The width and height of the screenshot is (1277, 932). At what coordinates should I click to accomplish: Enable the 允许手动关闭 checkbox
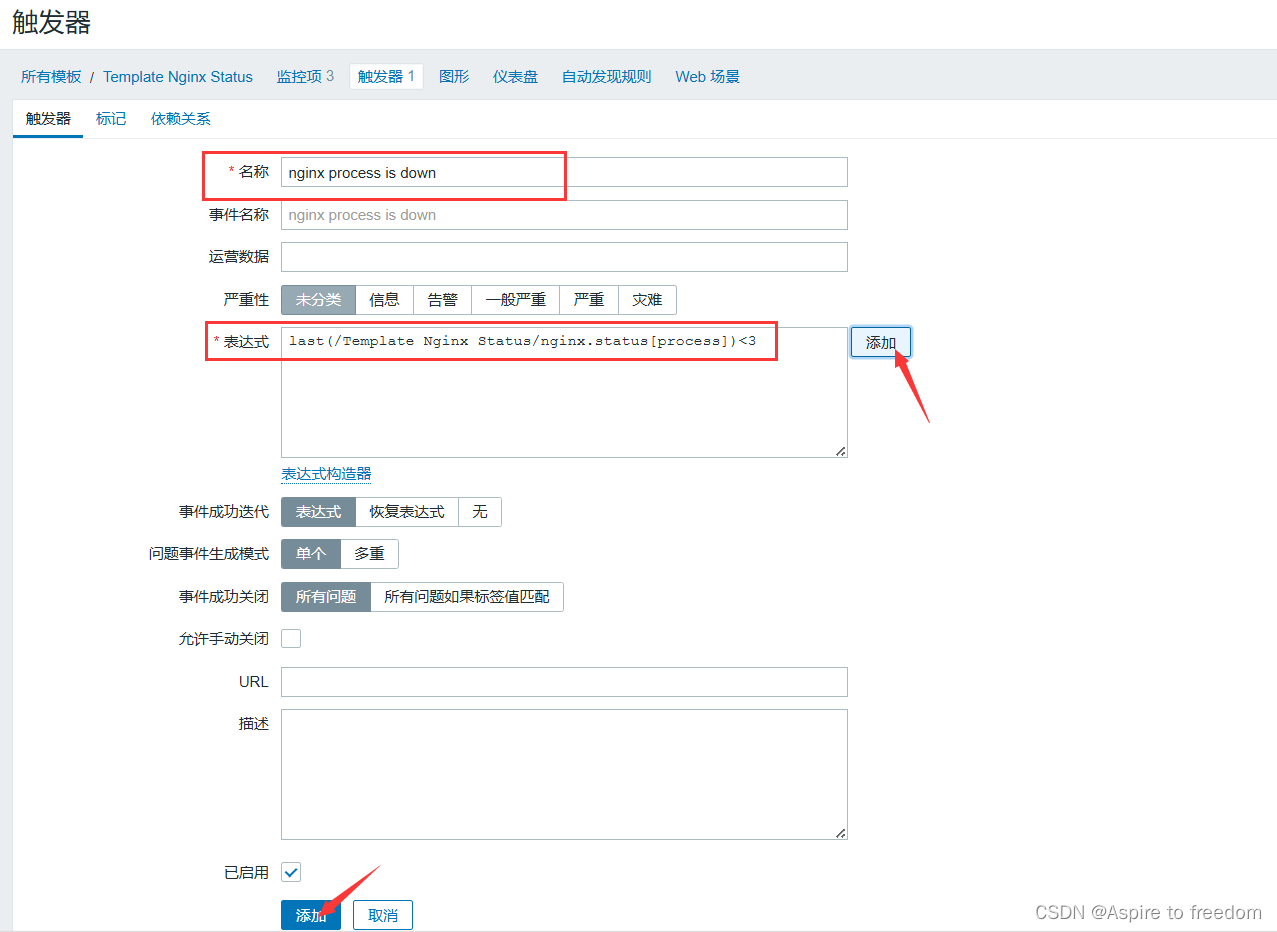[291, 638]
